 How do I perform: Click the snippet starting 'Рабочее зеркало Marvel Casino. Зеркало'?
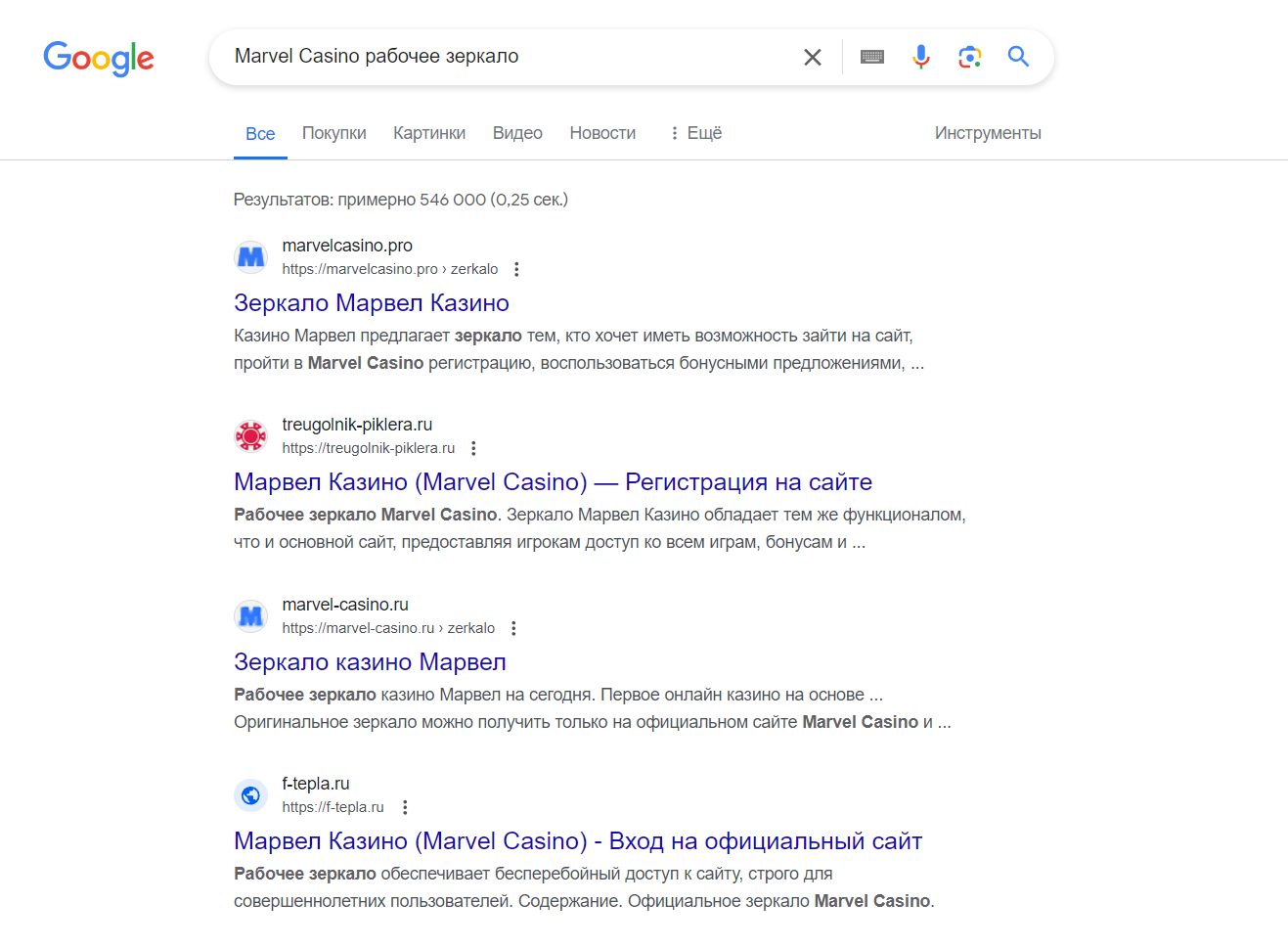pos(600,528)
